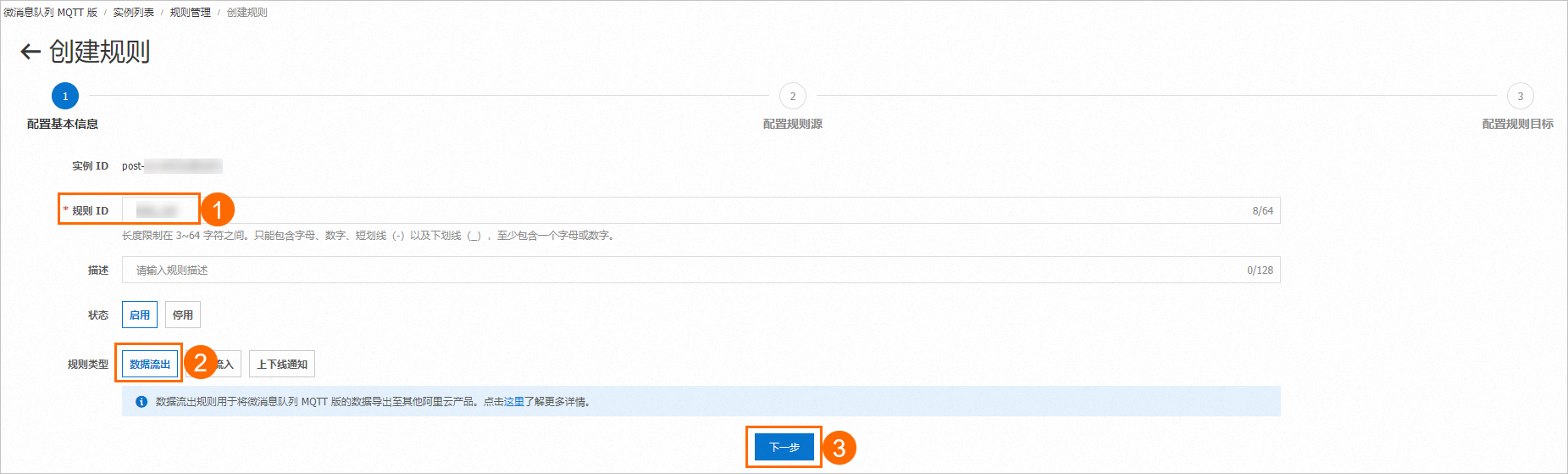This screenshot has width=1568, height=474.
Task: Go to 规则管理 breadcrumb
Action: pos(191,13)
